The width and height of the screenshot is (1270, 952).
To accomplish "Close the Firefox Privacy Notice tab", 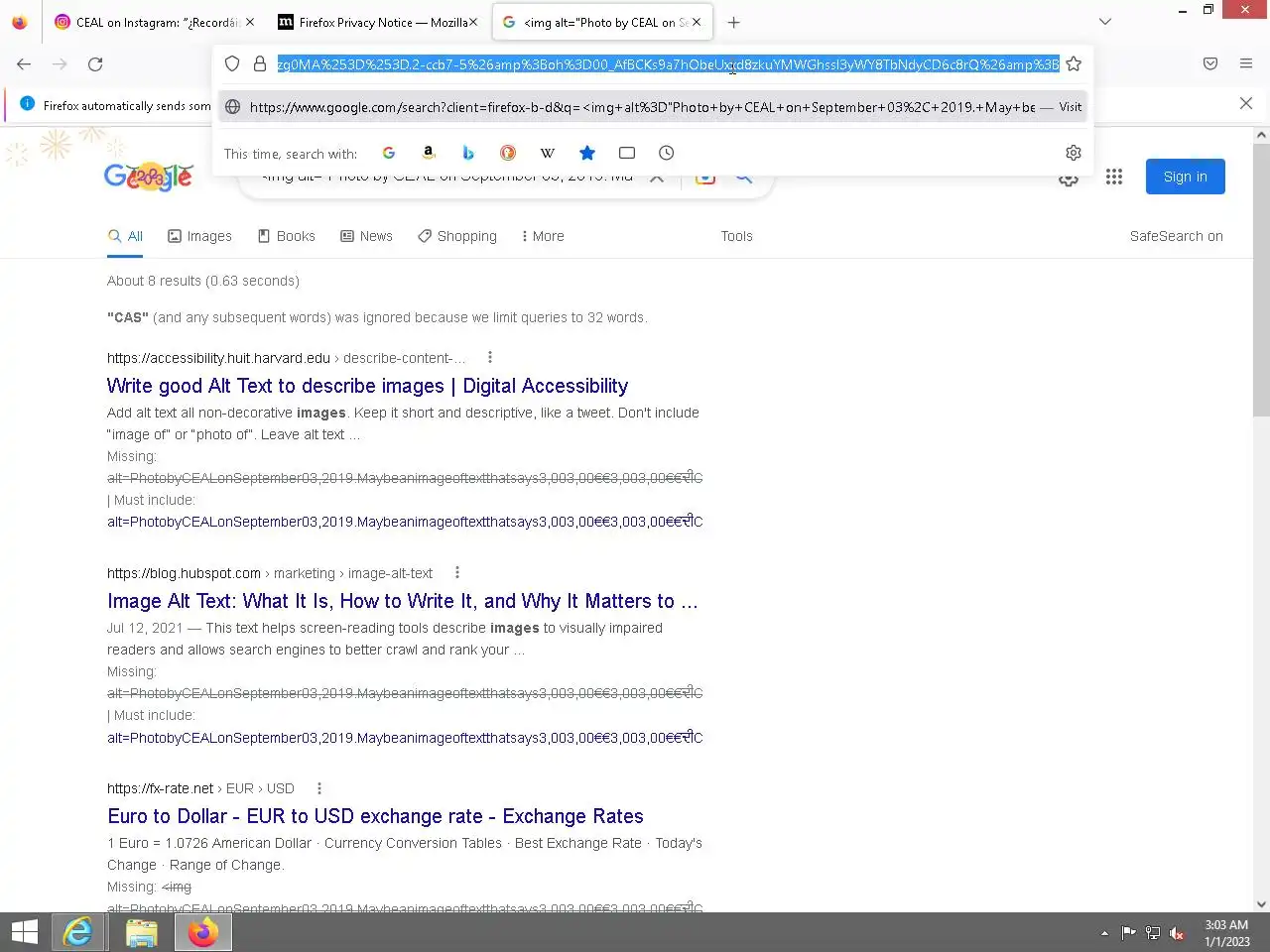I will [473, 22].
